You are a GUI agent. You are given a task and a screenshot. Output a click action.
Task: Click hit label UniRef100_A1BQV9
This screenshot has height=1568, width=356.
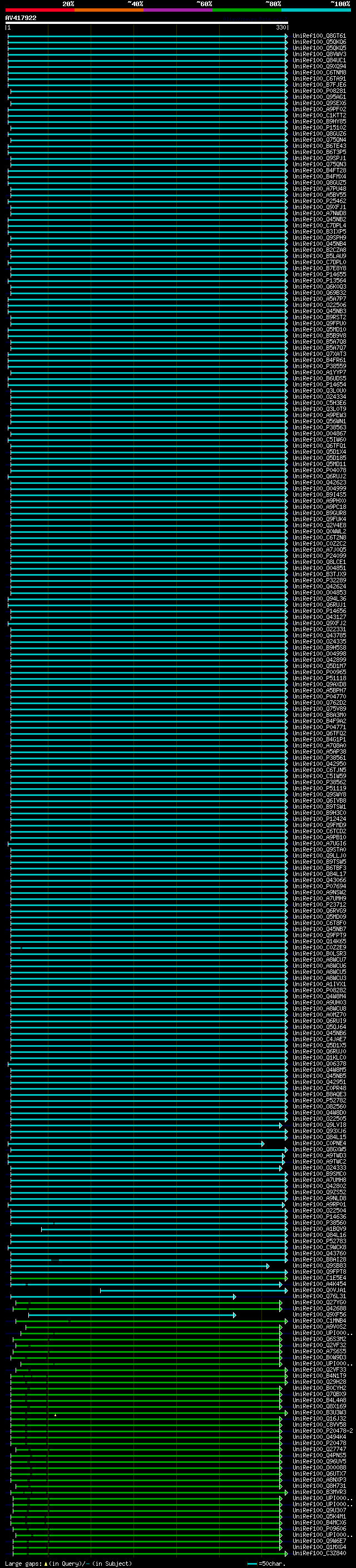pyautogui.click(x=319, y=1229)
